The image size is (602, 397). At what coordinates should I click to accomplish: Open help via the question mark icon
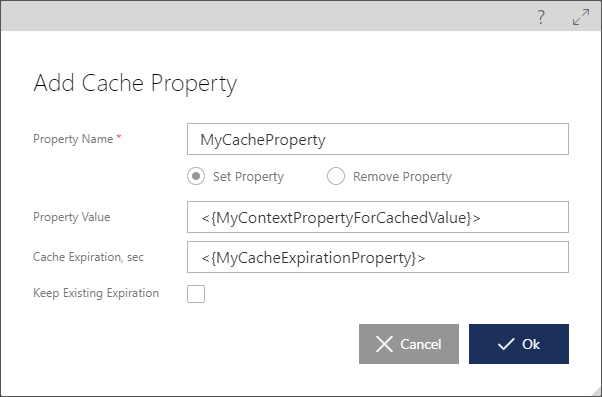[541, 17]
